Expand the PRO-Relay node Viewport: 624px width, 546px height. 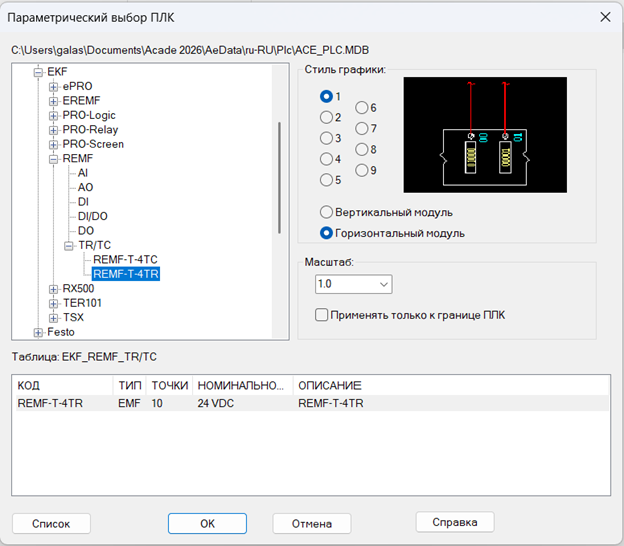[x=53, y=130]
